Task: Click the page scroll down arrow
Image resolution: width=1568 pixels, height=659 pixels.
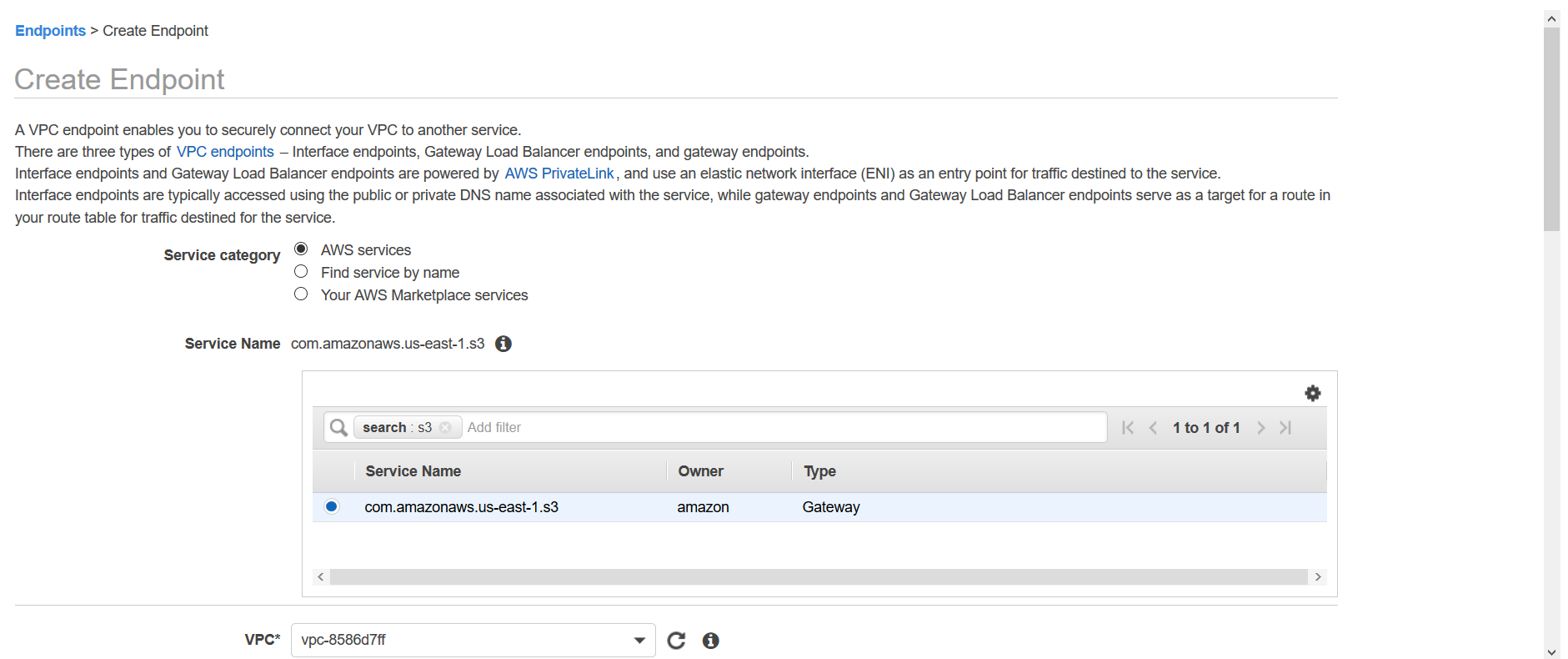Action: pyautogui.click(x=1551, y=652)
